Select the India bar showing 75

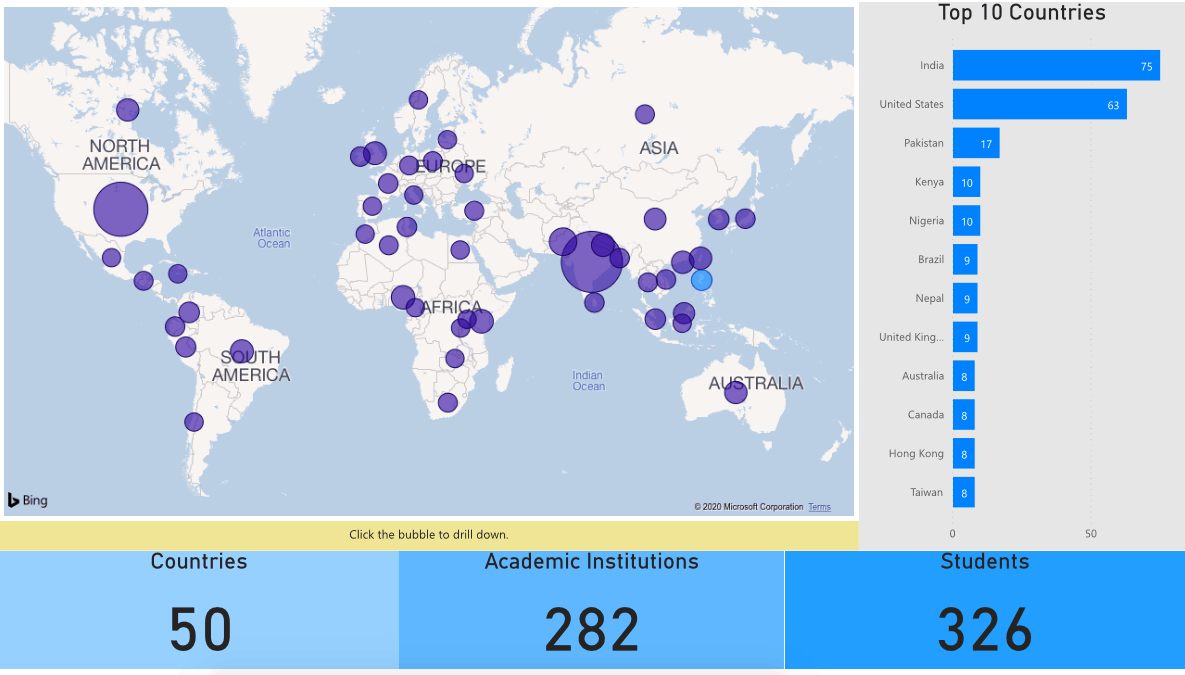[1055, 66]
